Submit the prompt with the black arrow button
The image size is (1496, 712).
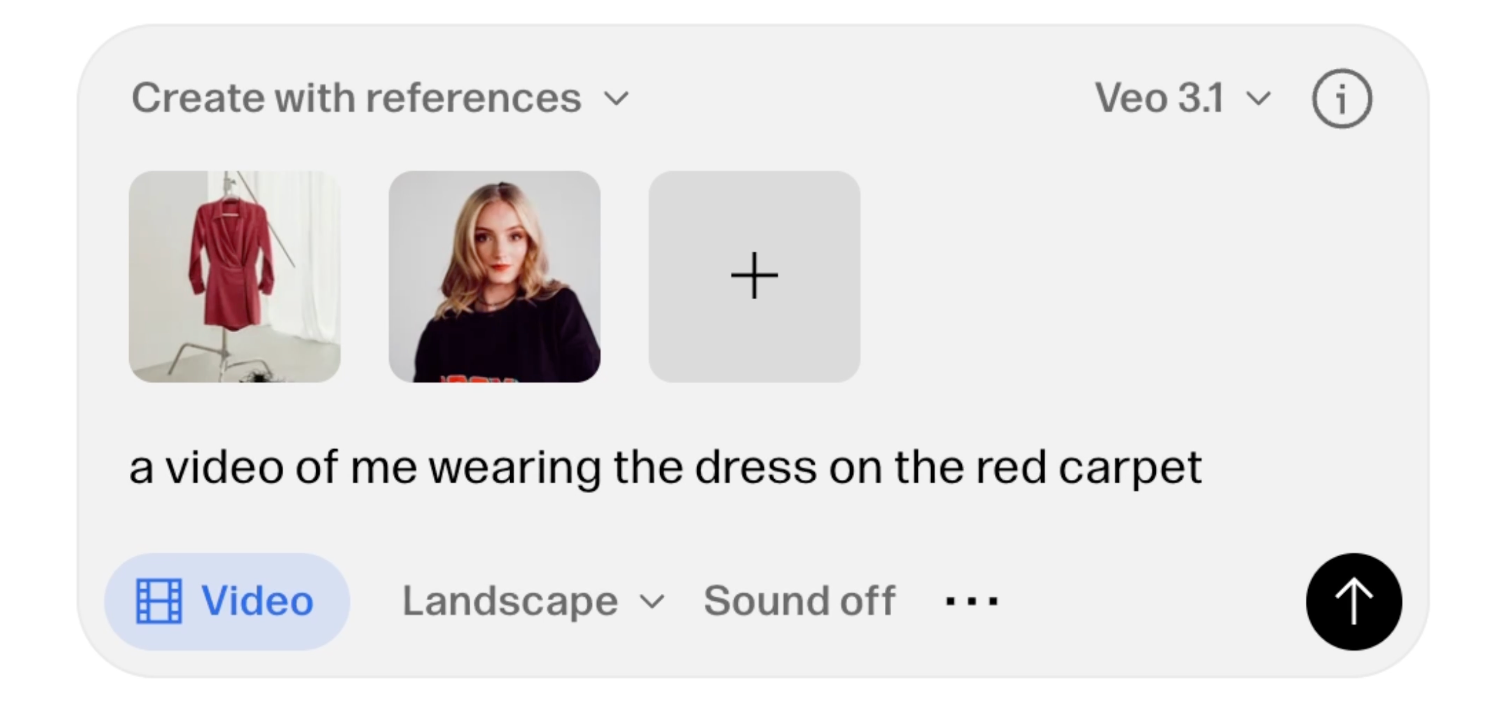[x=1353, y=602]
